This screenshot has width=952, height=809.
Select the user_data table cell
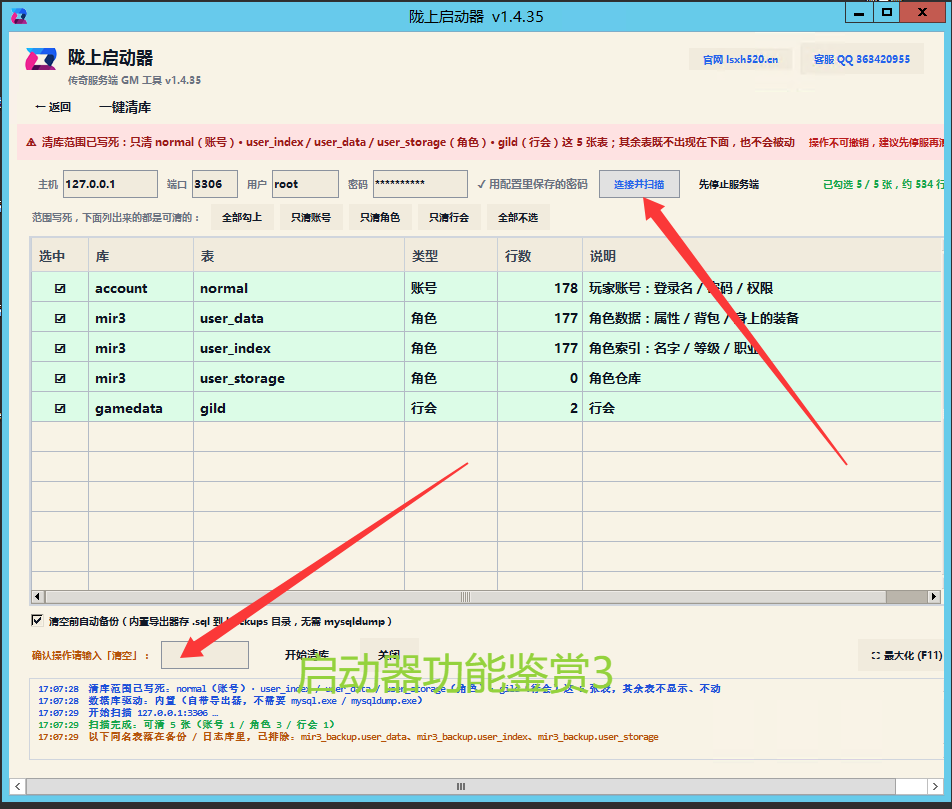299,318
